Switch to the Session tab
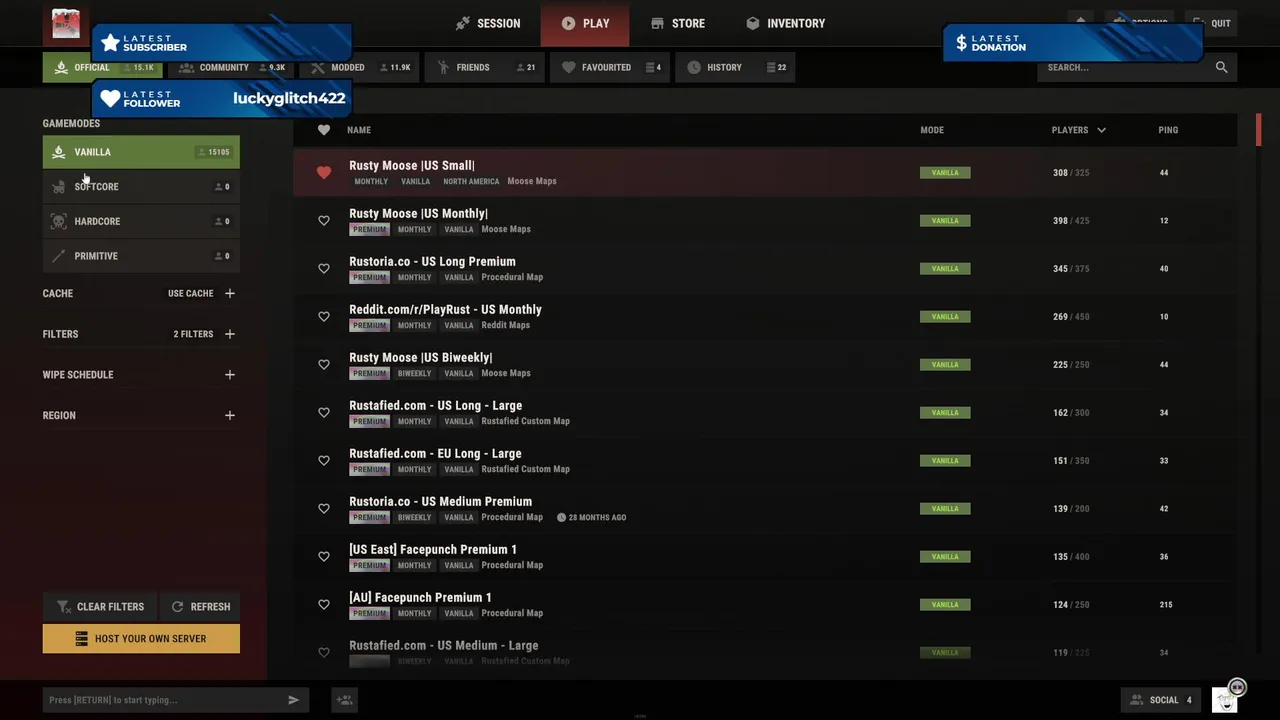 pos(488,23)
